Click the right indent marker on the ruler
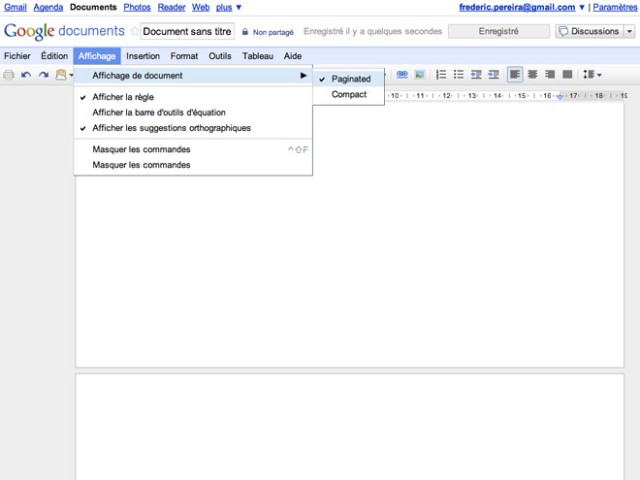The image size is (640, 480). pos(560,96)
